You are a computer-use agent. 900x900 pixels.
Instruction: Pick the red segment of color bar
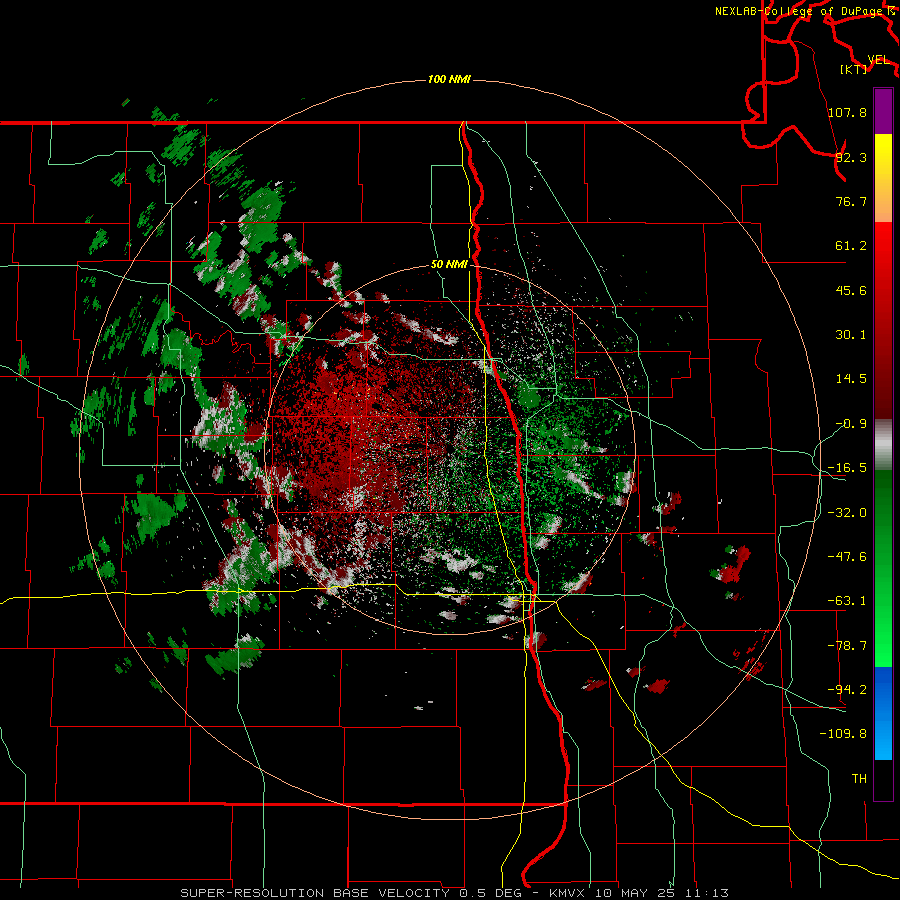pyautogui.click(x=883, y=320)
